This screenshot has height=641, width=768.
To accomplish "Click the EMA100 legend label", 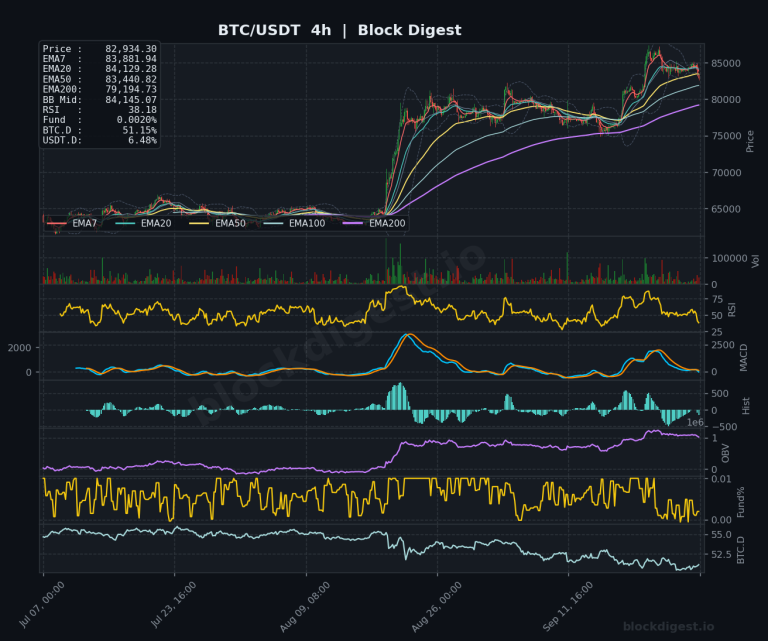I will [307, 224].
